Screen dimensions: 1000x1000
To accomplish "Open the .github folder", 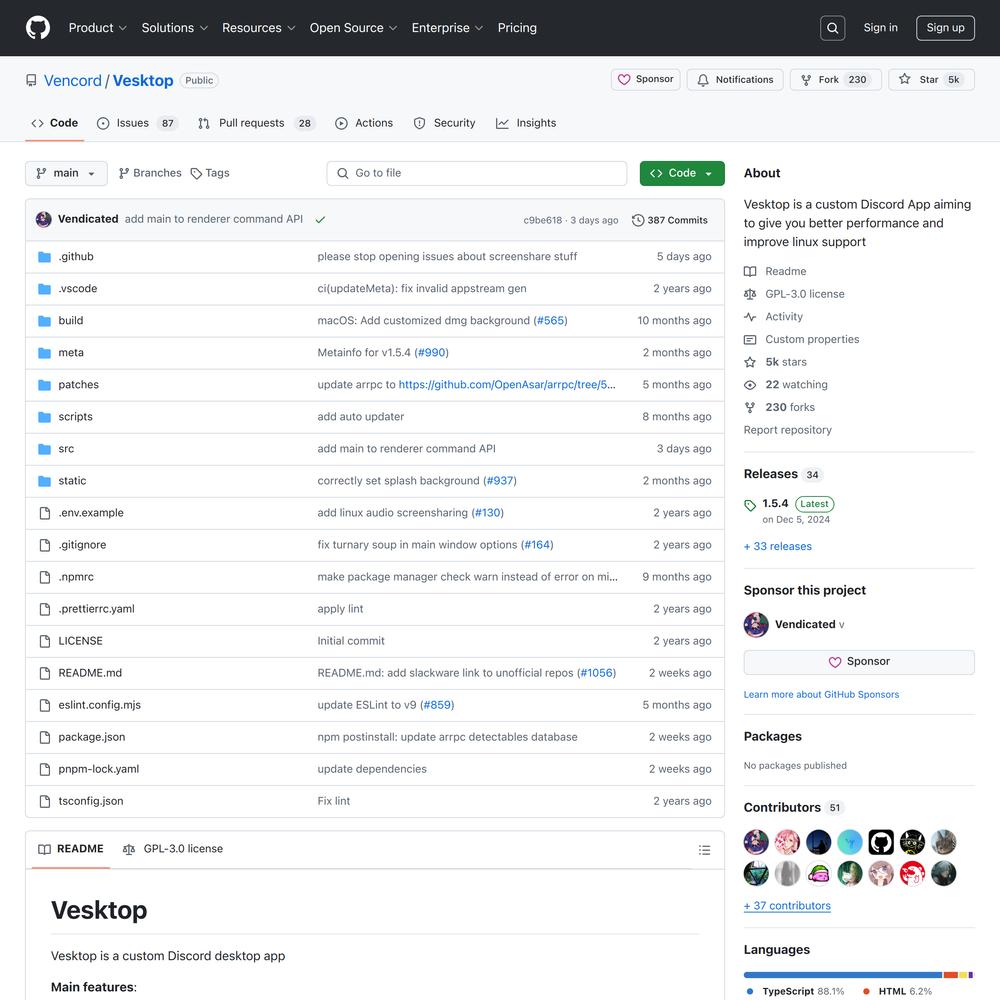I will point(76,256).
